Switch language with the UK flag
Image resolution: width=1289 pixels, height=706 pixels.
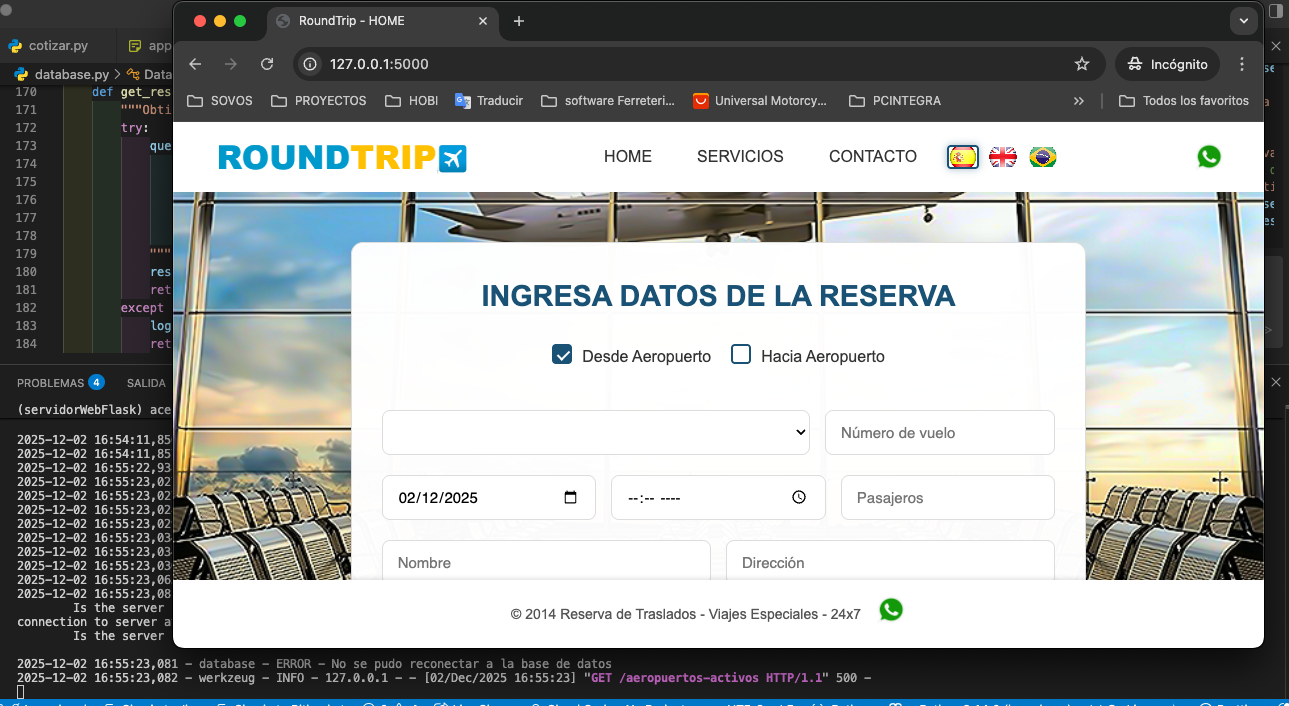pyautogui.click(x=1003, y=157)
